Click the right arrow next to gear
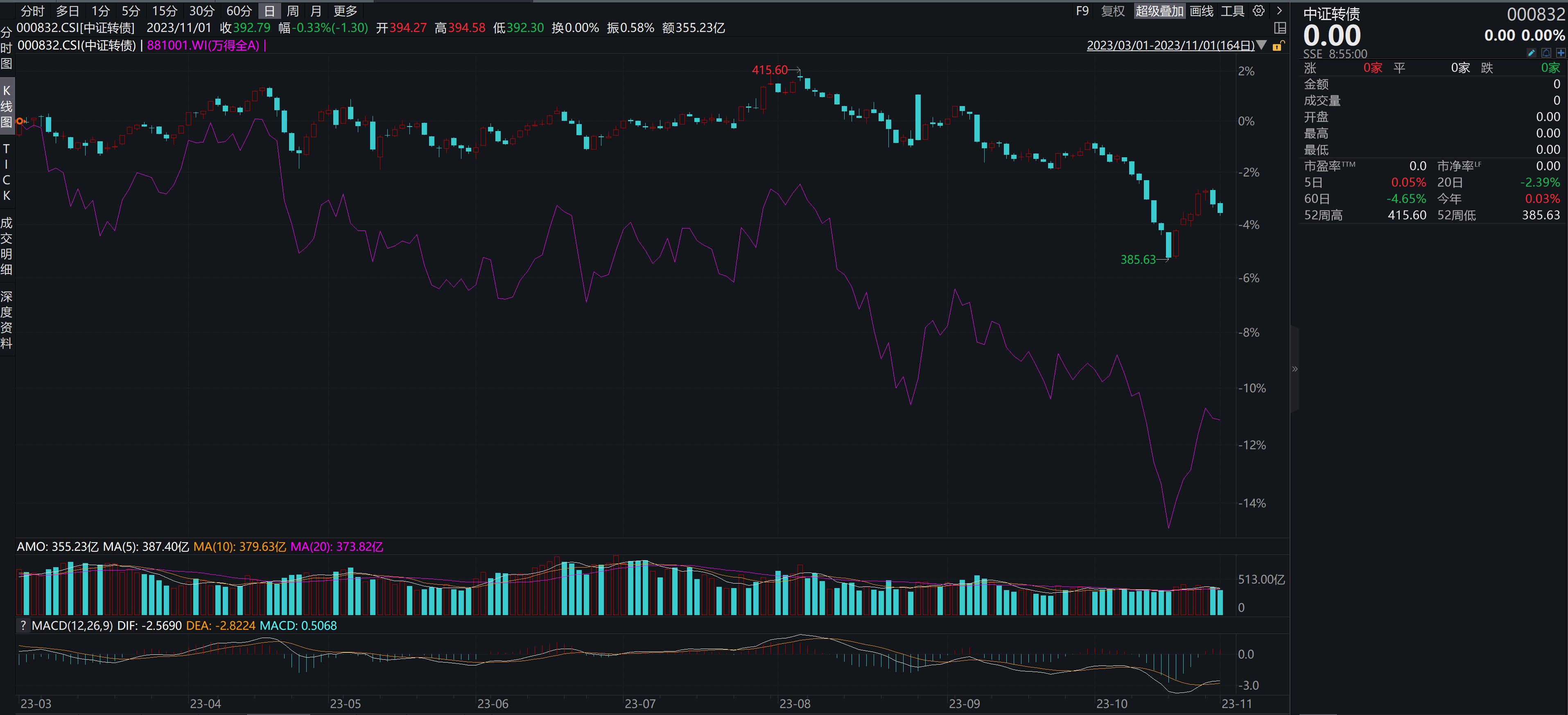The image size is (1568, 715). point(1279,11)
